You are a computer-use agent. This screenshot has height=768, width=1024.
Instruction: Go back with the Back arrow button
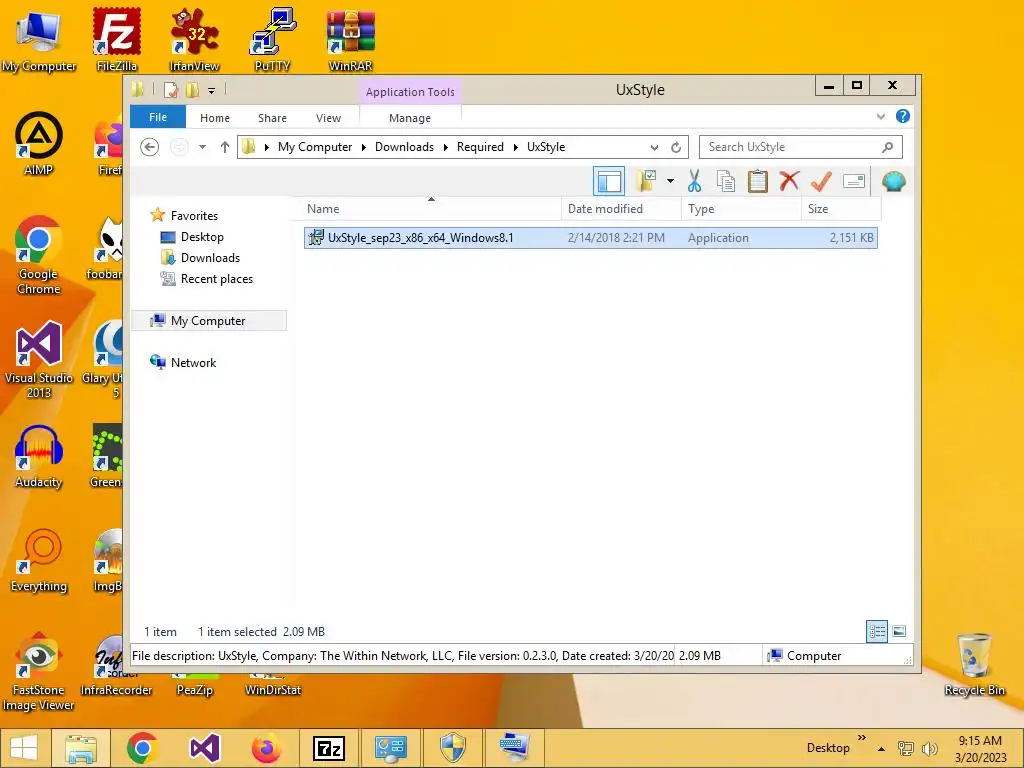tap(150, 147)
